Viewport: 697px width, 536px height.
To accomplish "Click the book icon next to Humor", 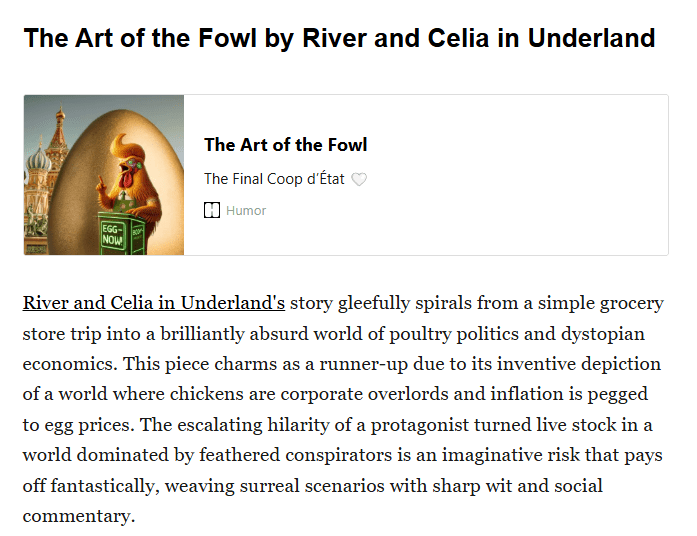I will click(212, 211).
